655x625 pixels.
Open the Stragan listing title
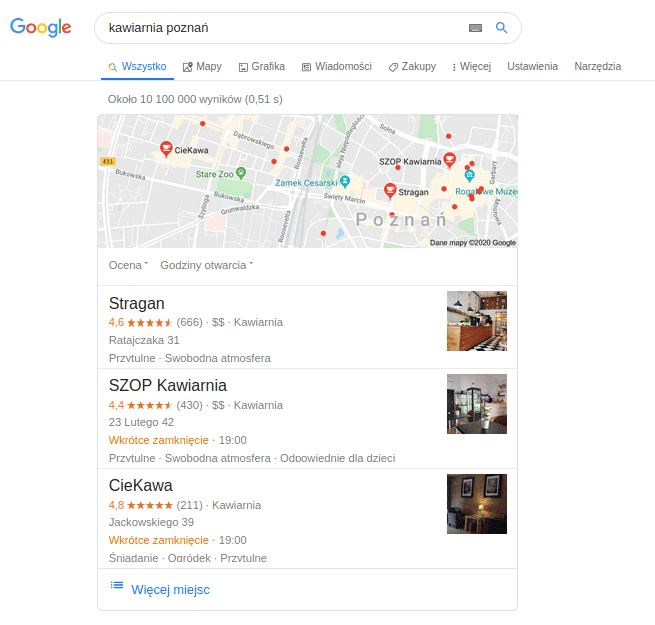pos(137,304)
